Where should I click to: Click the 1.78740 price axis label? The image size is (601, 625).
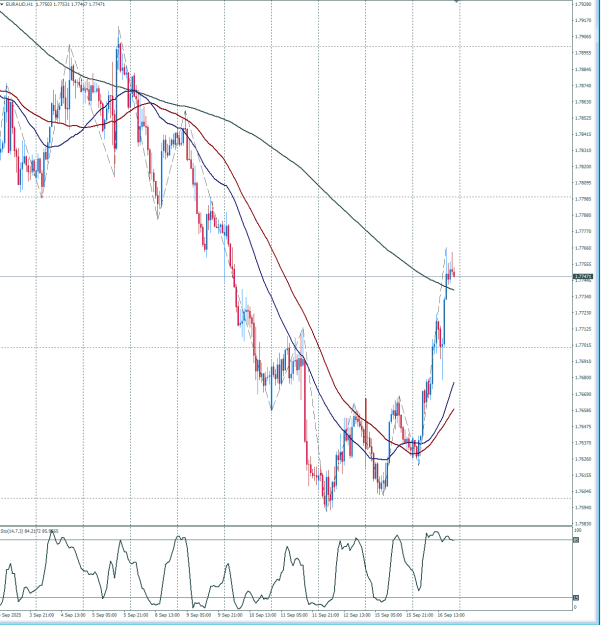(582, 85)
